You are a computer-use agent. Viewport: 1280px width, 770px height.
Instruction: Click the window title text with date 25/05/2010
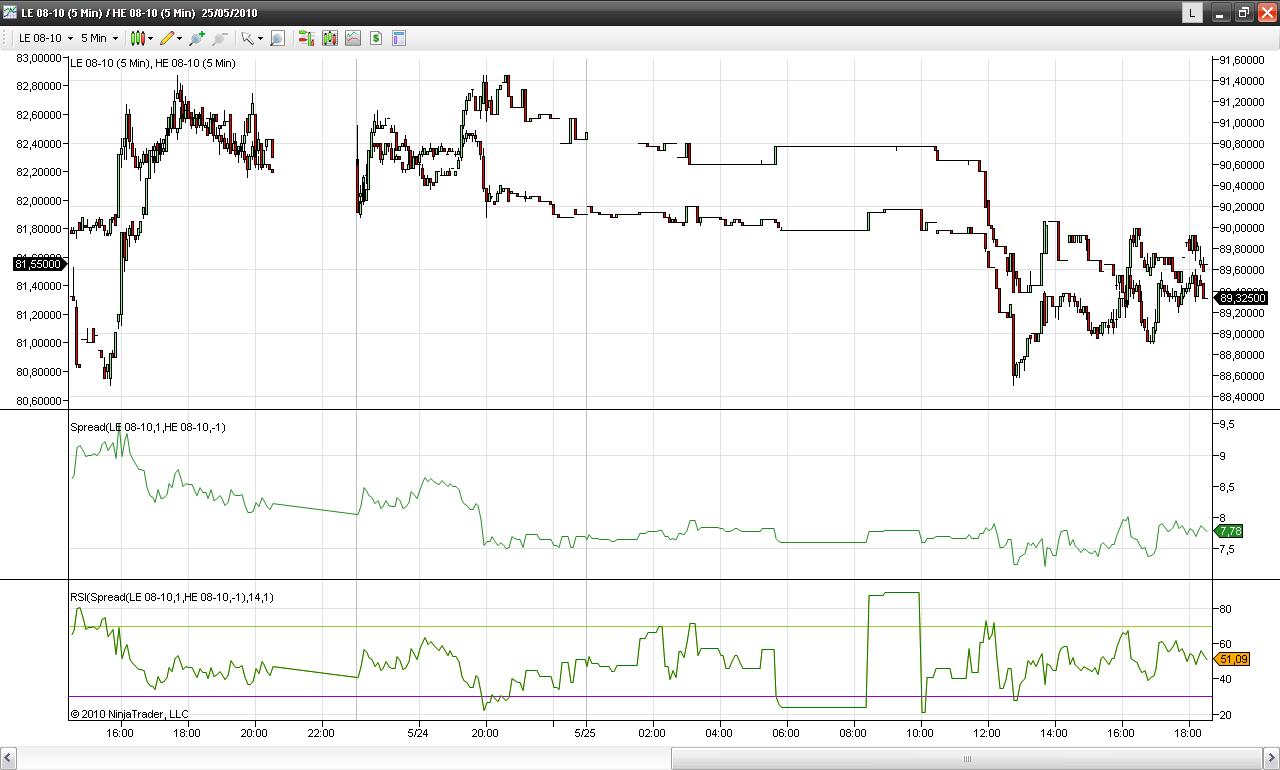pyautogui.click(x=139, y=13)
